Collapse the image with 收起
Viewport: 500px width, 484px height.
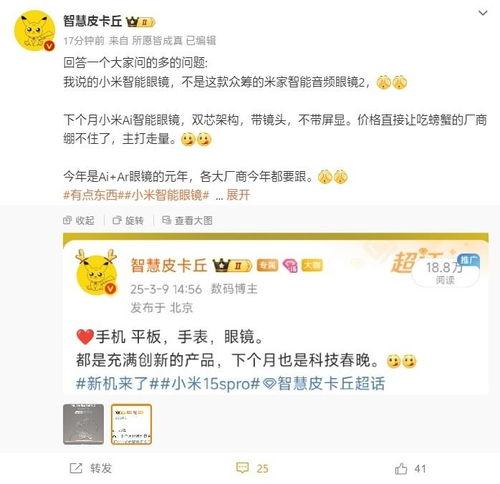tap(79, 220)
